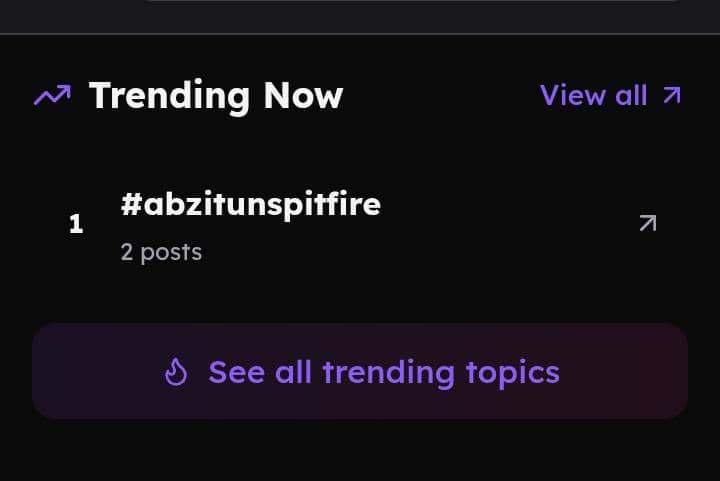Click the diagonal arrow icon next to View all
The width and height of the screenshot is (720, 481).
click(672, 95)
